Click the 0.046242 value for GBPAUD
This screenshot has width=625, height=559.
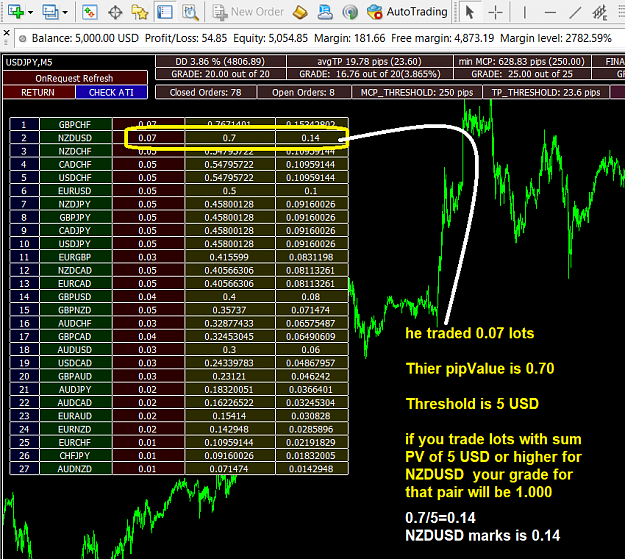[x=311, y=376]
